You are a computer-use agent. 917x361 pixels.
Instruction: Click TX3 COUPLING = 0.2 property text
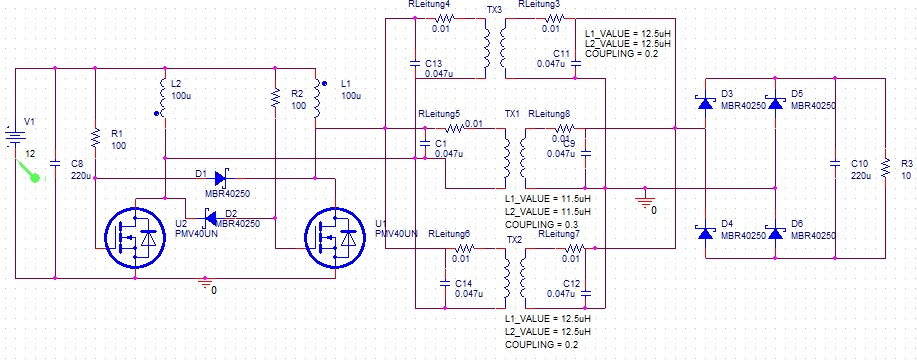click(622, 53)
